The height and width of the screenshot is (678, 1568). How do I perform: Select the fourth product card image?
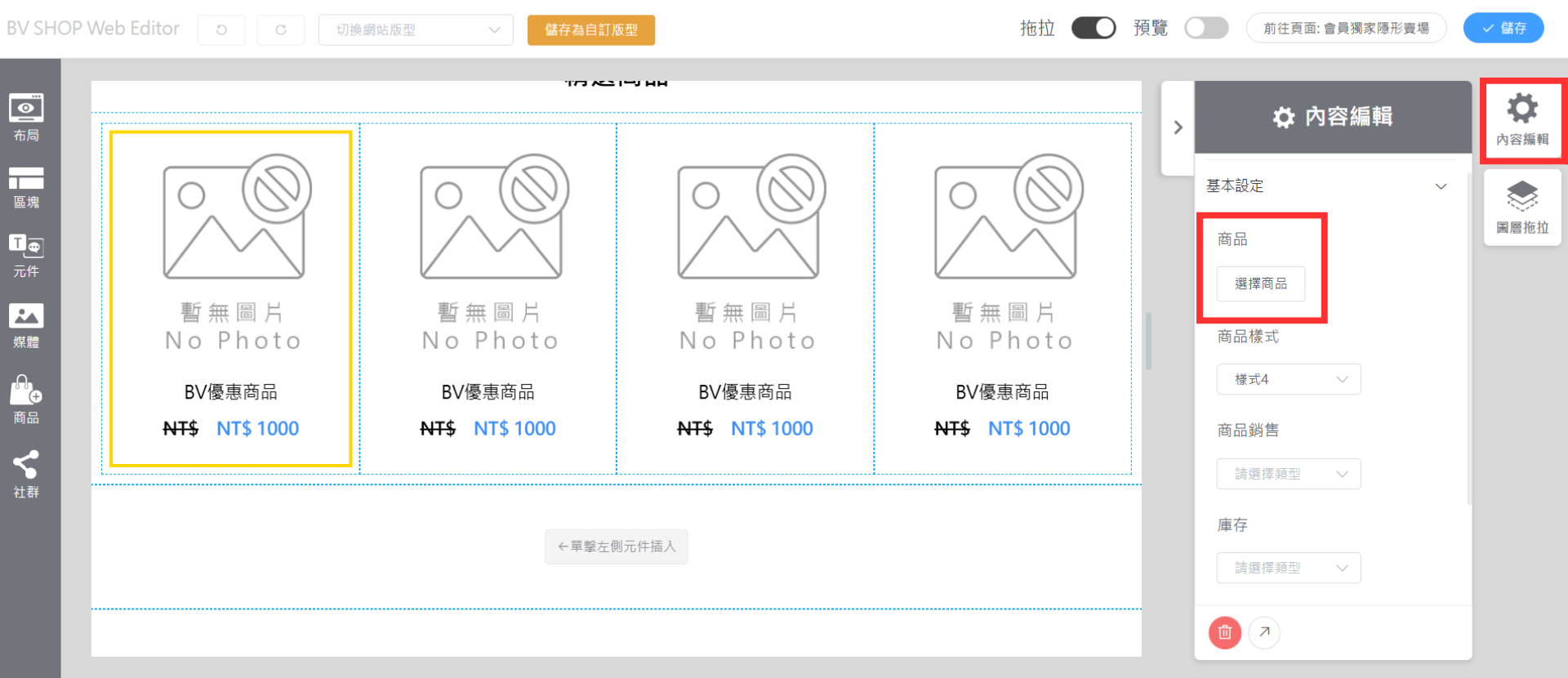[1006, 253]
